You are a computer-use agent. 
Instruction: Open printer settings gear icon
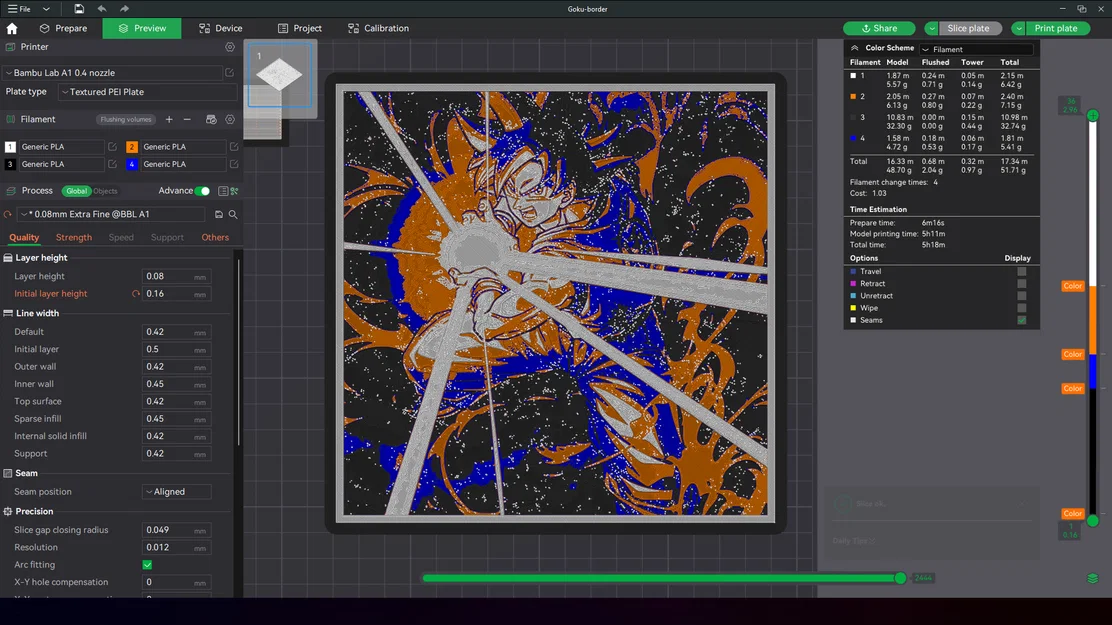tap(230, 47)
